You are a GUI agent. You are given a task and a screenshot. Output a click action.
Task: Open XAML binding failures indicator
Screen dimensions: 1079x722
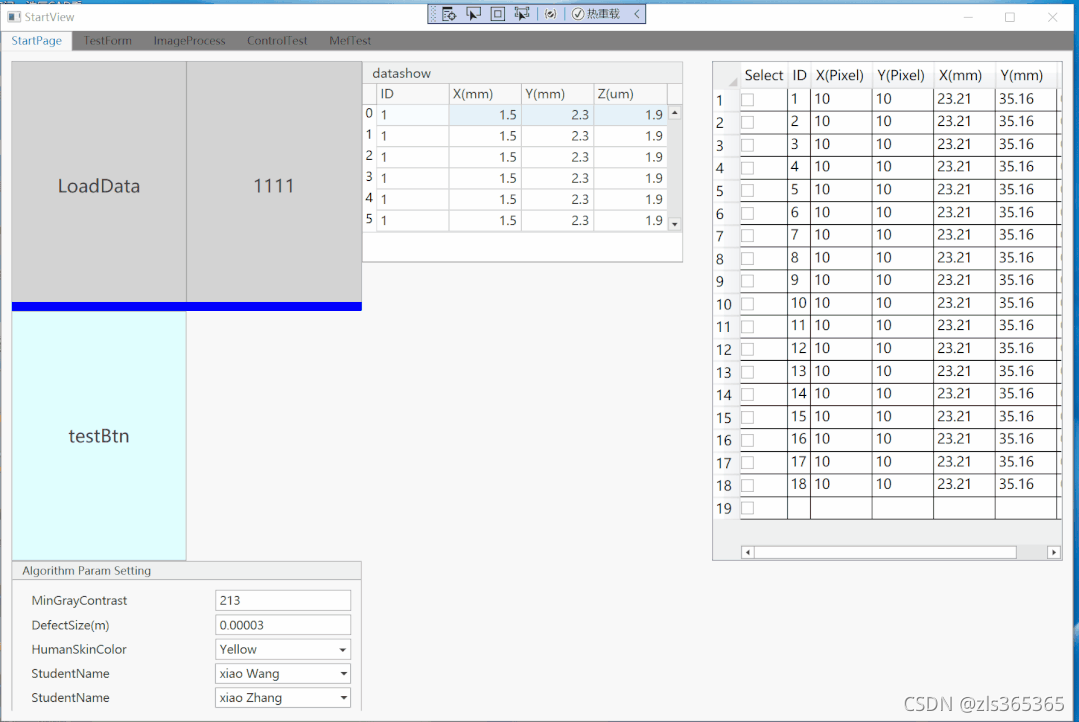pyautogui.click(x=550, y=14)
